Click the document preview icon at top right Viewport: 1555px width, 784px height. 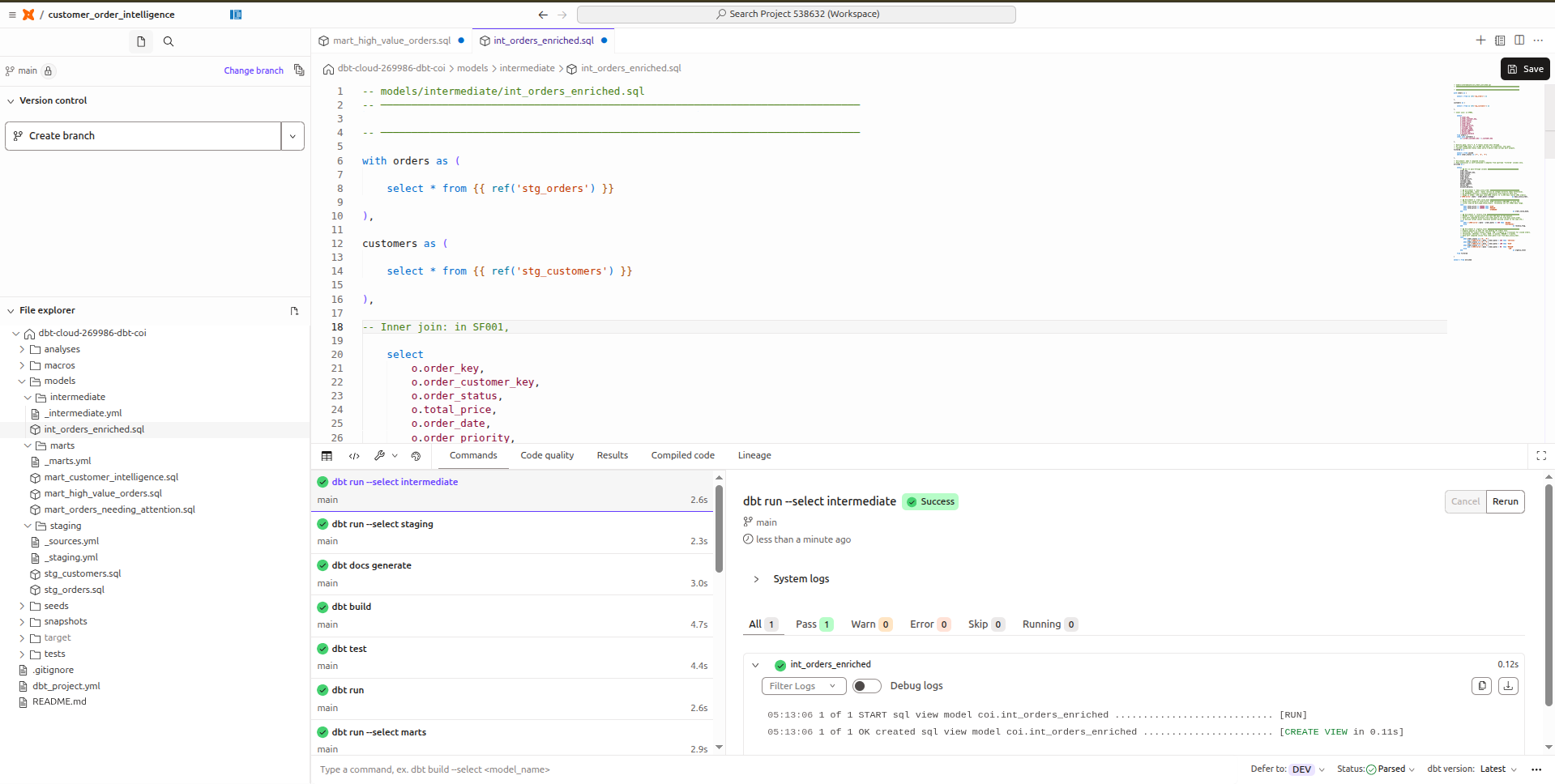pos(1500,40)
